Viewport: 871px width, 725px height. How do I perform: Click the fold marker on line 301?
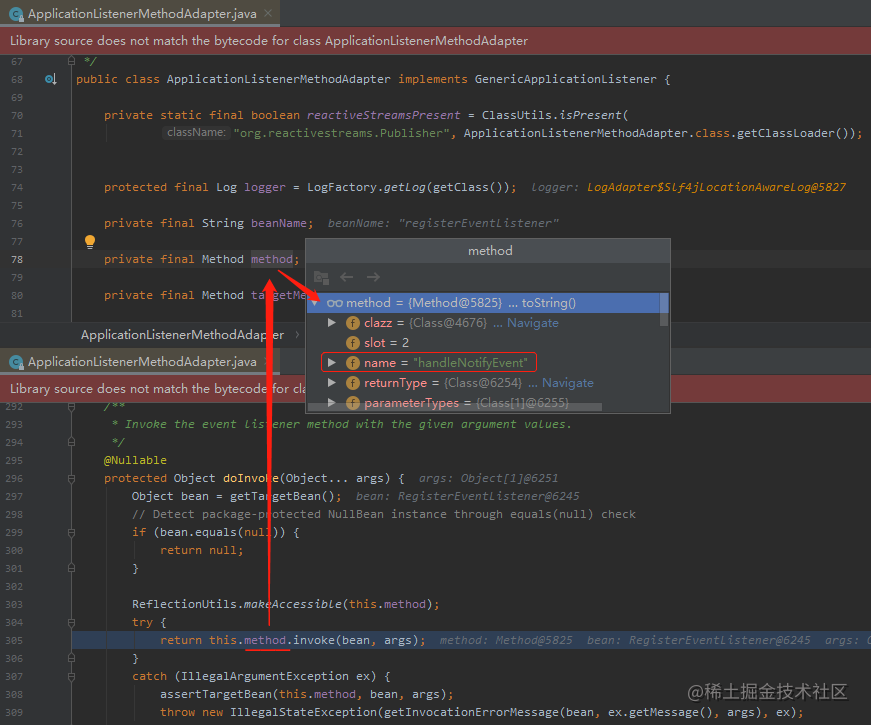(71, 568)
